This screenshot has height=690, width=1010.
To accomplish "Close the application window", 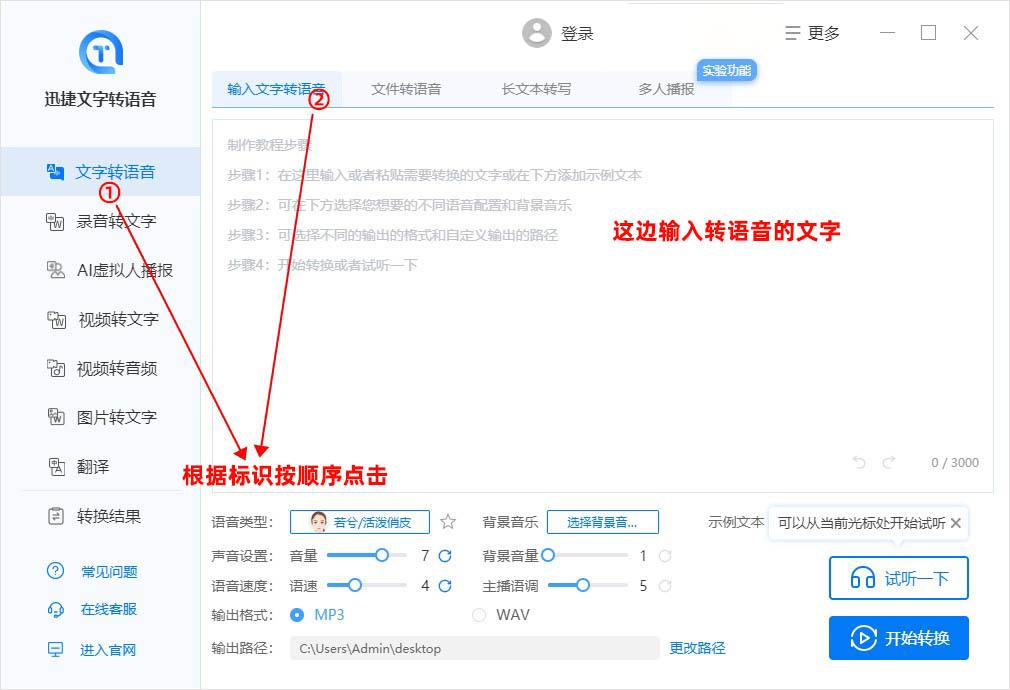I will (971, 33).
